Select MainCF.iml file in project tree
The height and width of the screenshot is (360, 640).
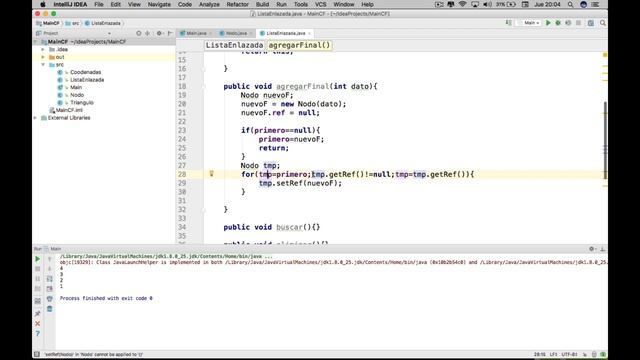click(x=69, y=110)
